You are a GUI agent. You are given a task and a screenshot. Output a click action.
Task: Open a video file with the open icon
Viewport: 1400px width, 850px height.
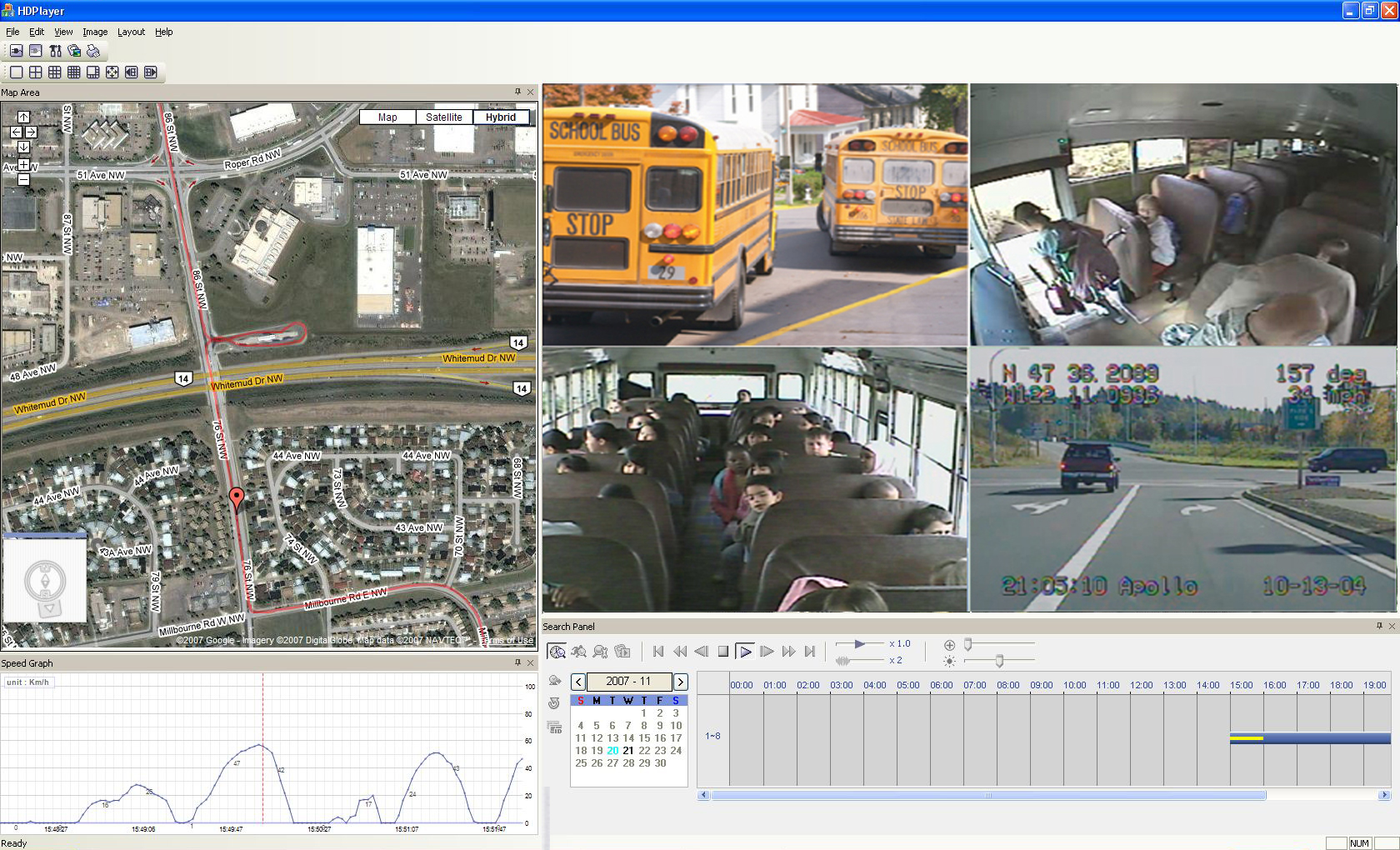click(x=17, y=51)
